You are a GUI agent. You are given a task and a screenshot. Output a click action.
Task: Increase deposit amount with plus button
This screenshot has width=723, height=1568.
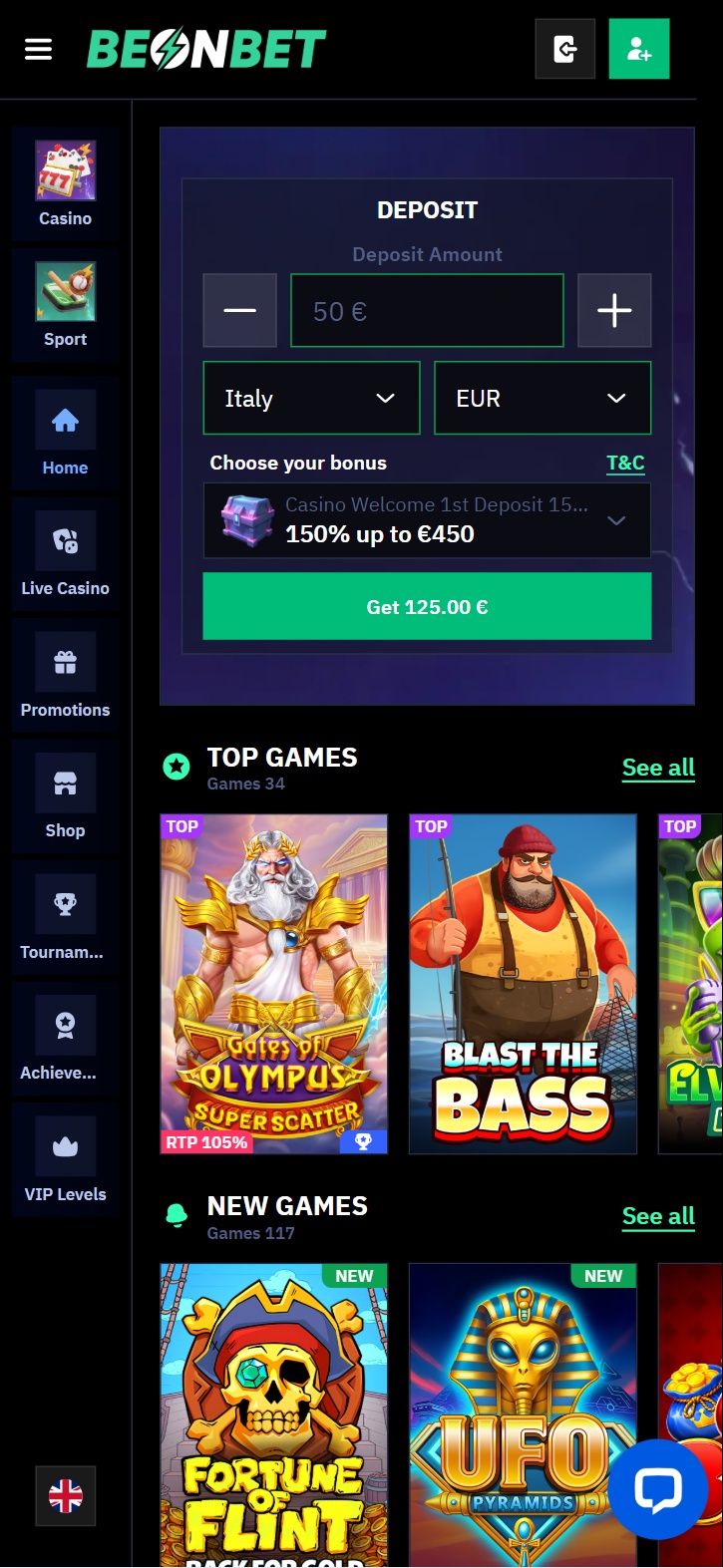[614, 310]
